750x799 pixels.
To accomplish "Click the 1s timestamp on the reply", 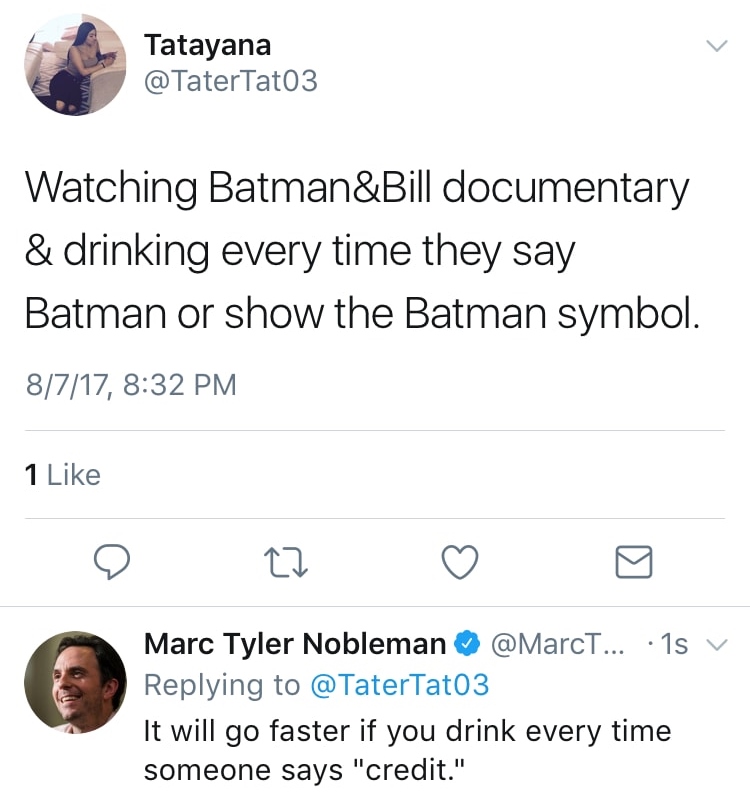I will (x=674, y=645).
